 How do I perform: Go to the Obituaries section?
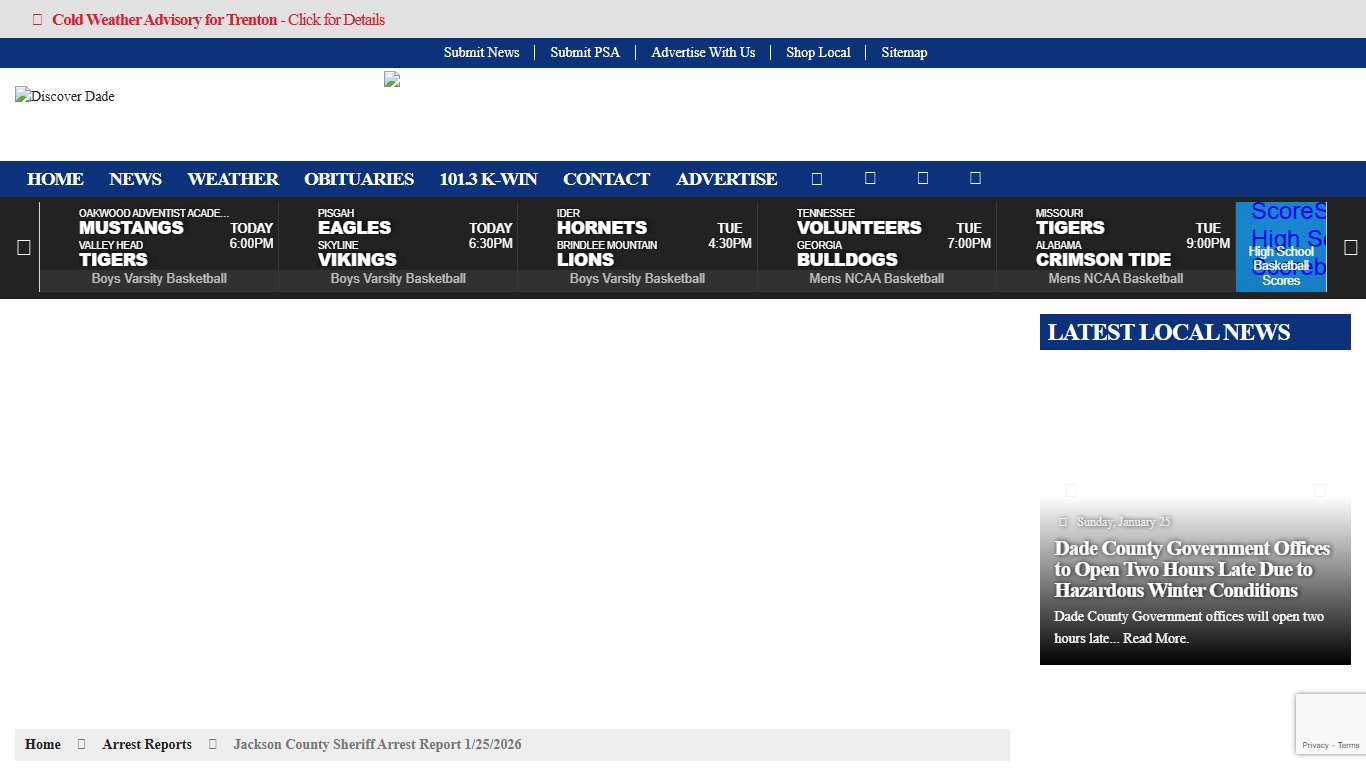pyautogui.click(x=358, y=179)
